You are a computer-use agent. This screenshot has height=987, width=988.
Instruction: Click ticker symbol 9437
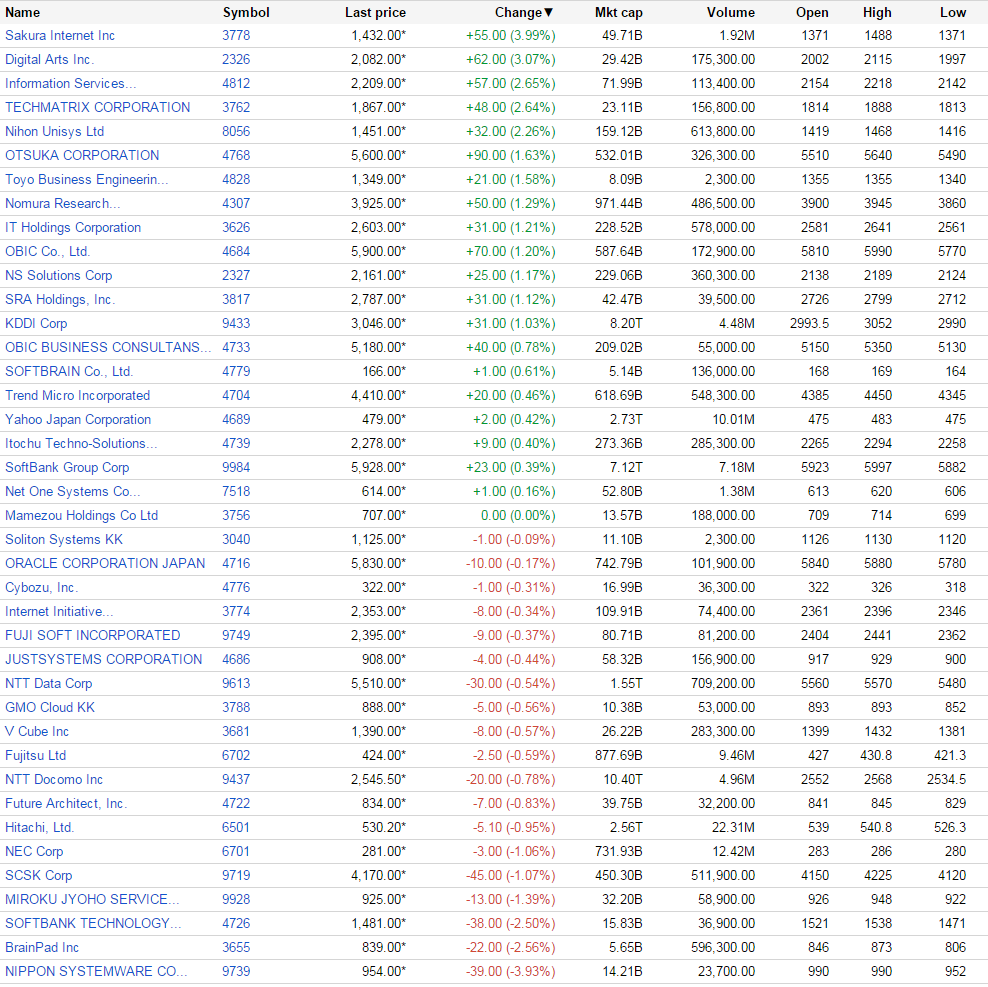click(x=236, y=779)
